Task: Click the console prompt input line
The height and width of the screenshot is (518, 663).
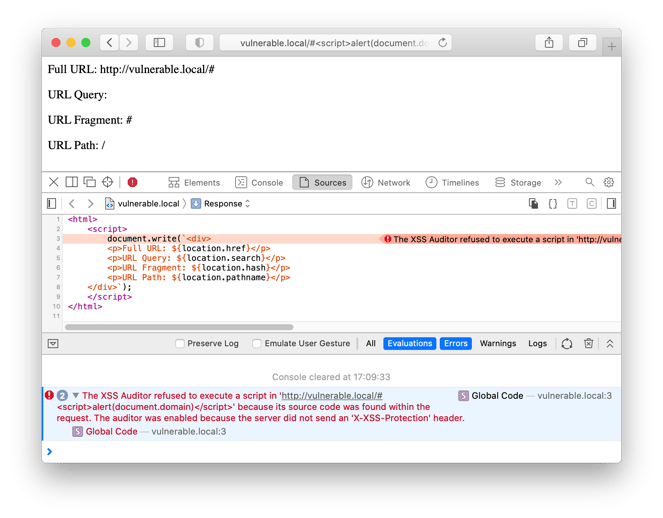Action: coord(332,452)
